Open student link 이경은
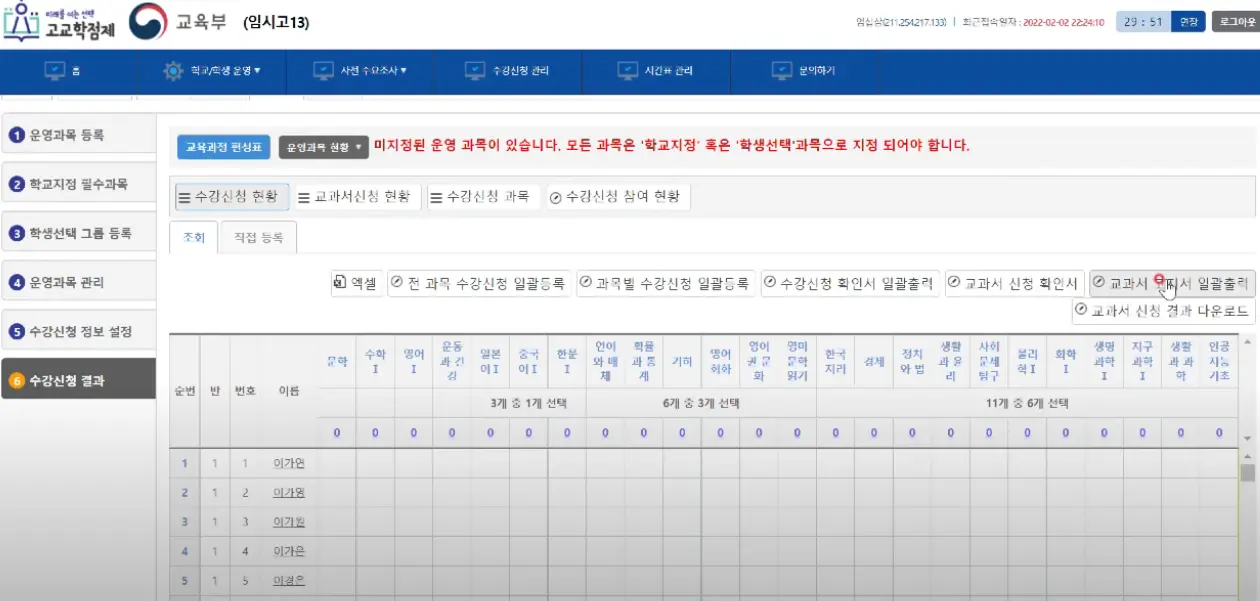This screenshot has width=1260, height=601. pyautogui.click(x=289, y=580)
